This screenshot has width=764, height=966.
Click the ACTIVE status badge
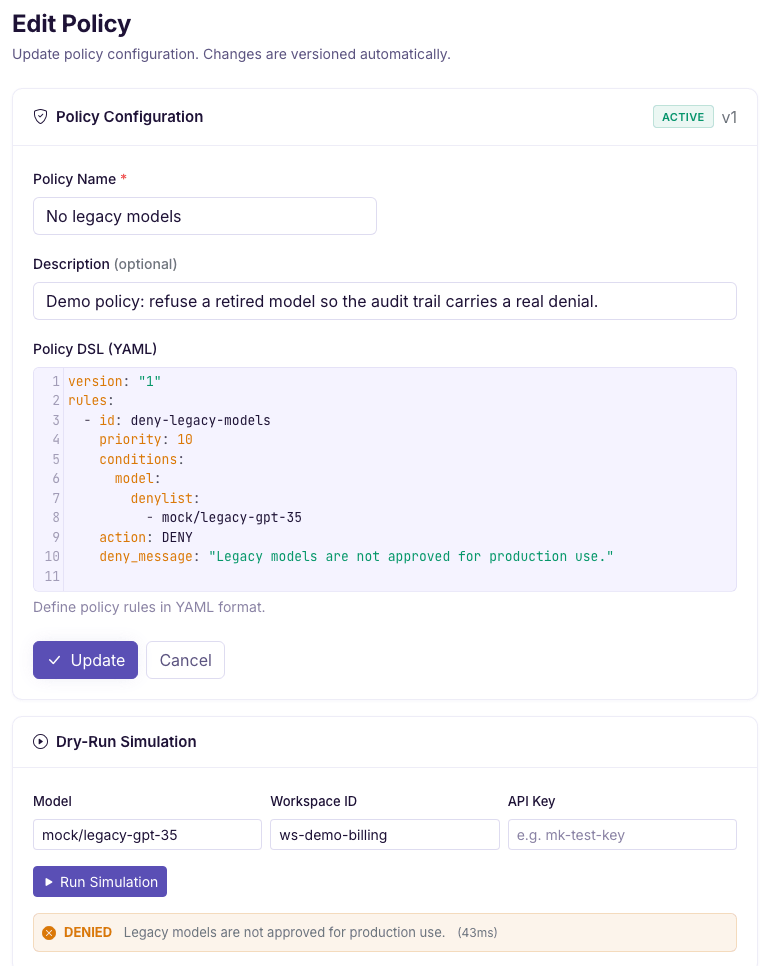683,116
